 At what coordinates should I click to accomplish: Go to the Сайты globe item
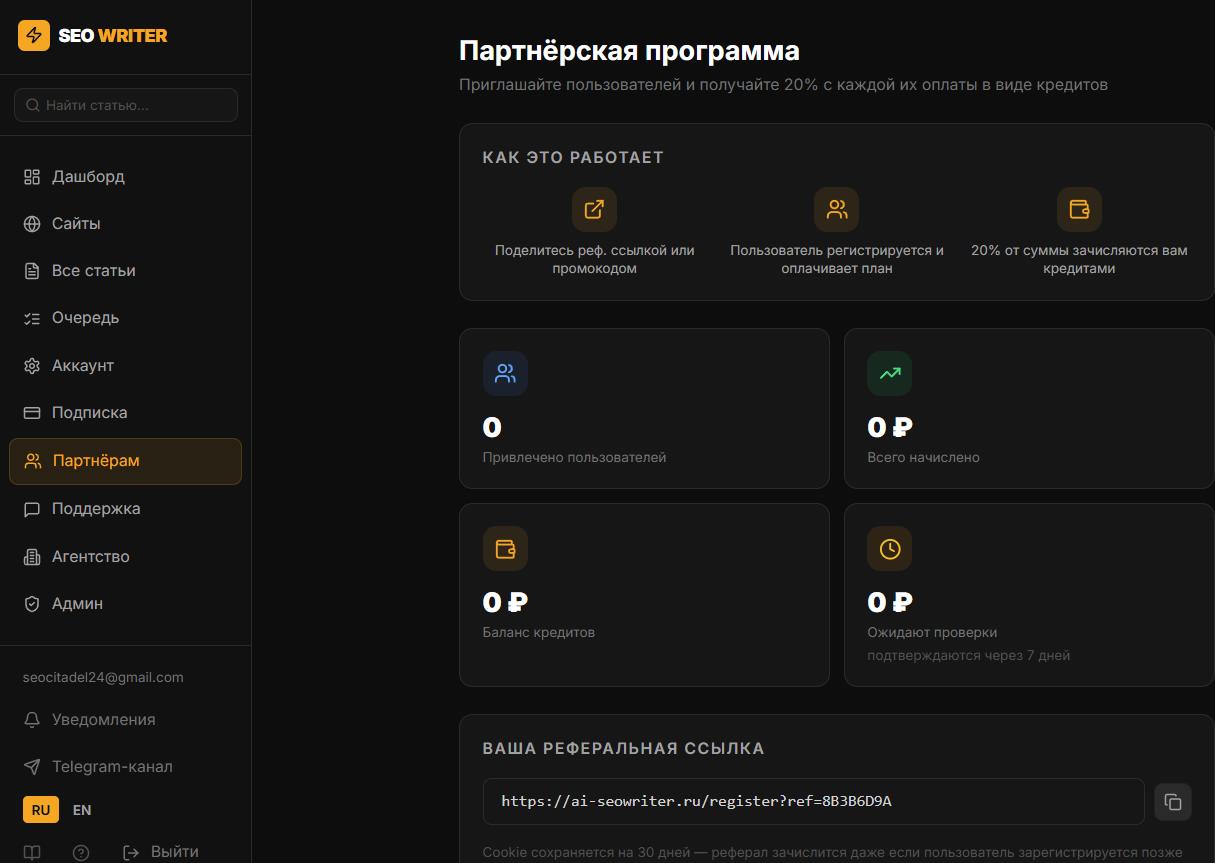point(125,224)
